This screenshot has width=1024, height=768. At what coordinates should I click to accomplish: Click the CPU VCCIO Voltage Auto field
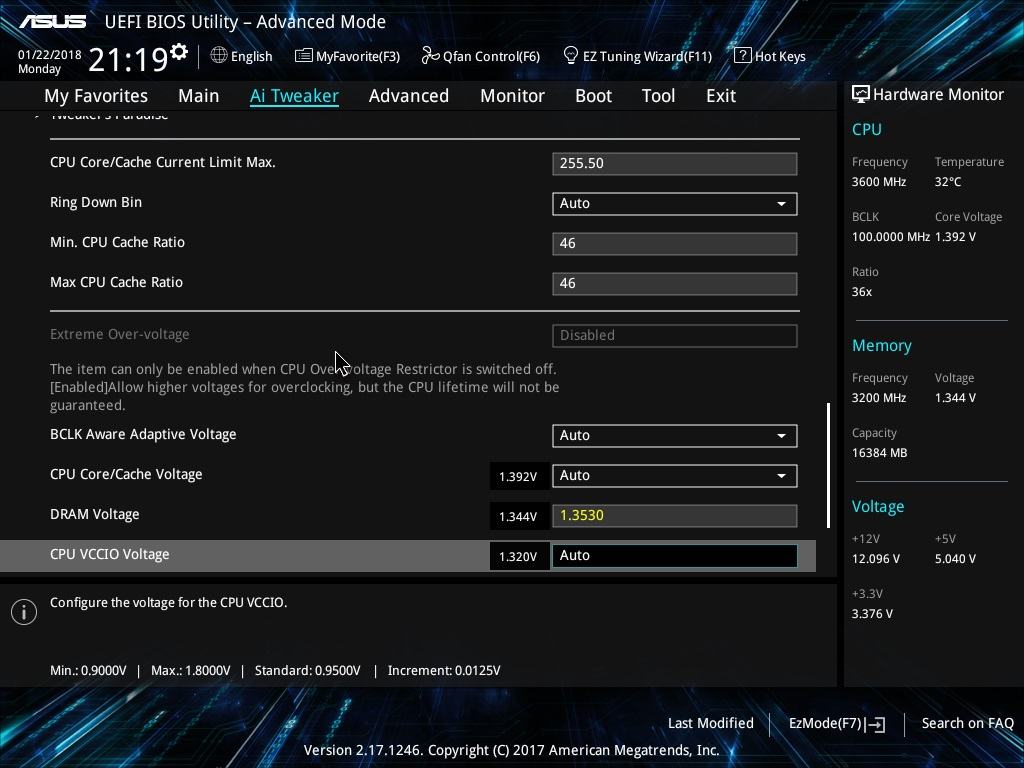675,556
